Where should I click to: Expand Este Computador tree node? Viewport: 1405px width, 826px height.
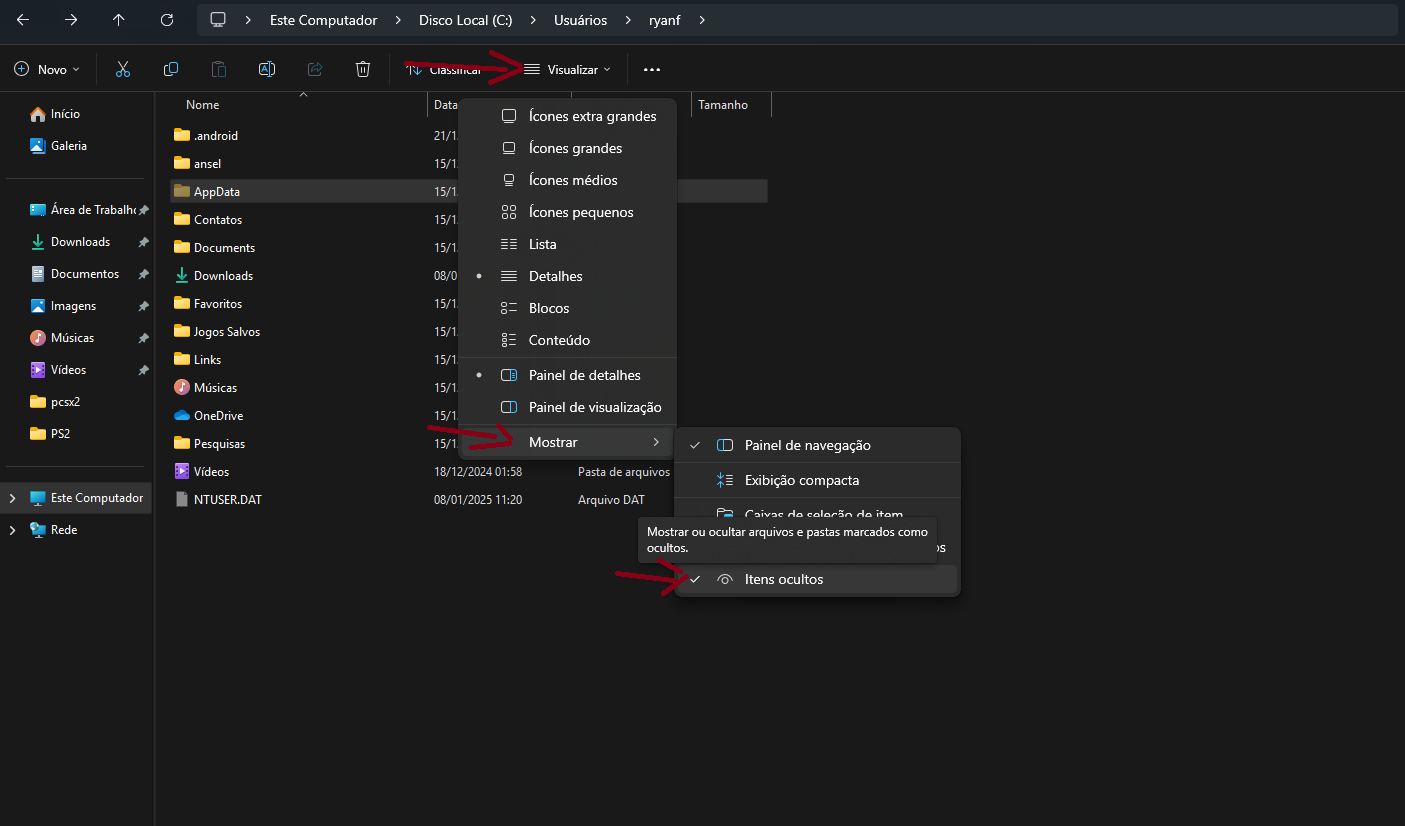pos(12,498)
